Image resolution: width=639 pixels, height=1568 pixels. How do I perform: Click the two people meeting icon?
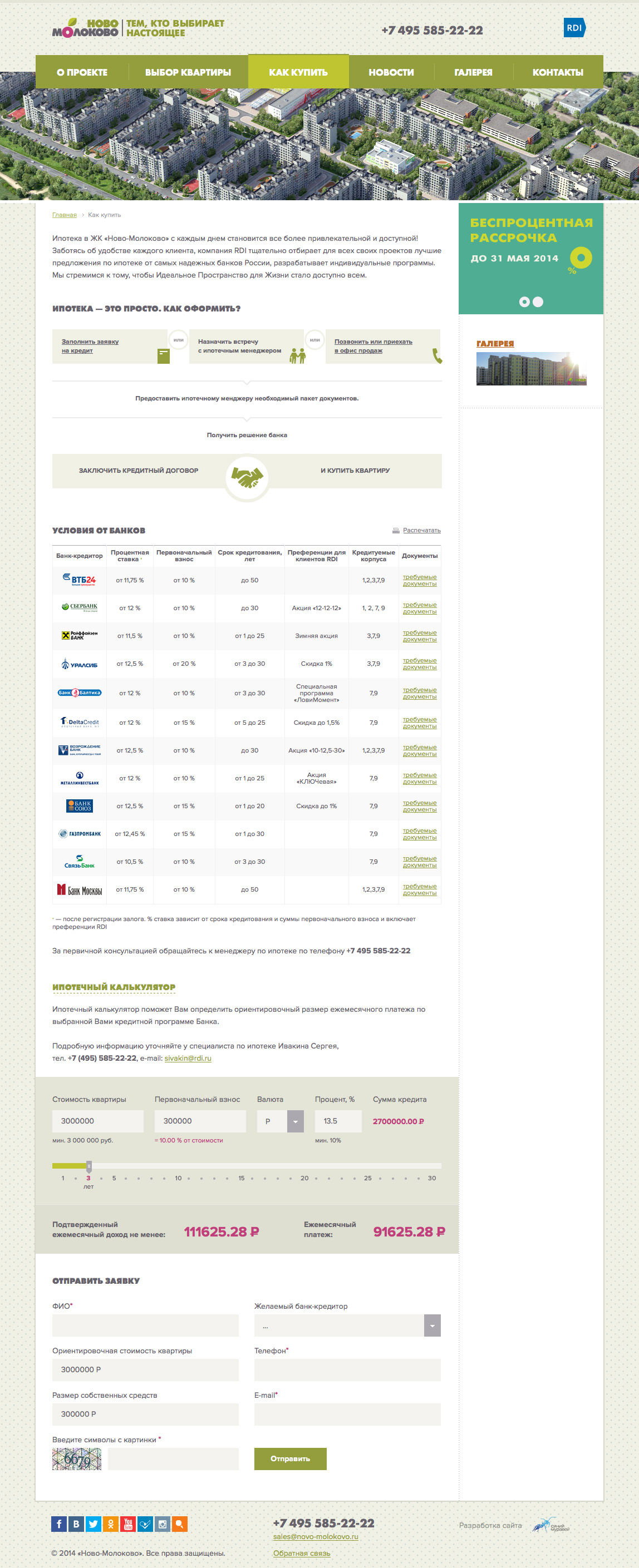click(297, 355)
